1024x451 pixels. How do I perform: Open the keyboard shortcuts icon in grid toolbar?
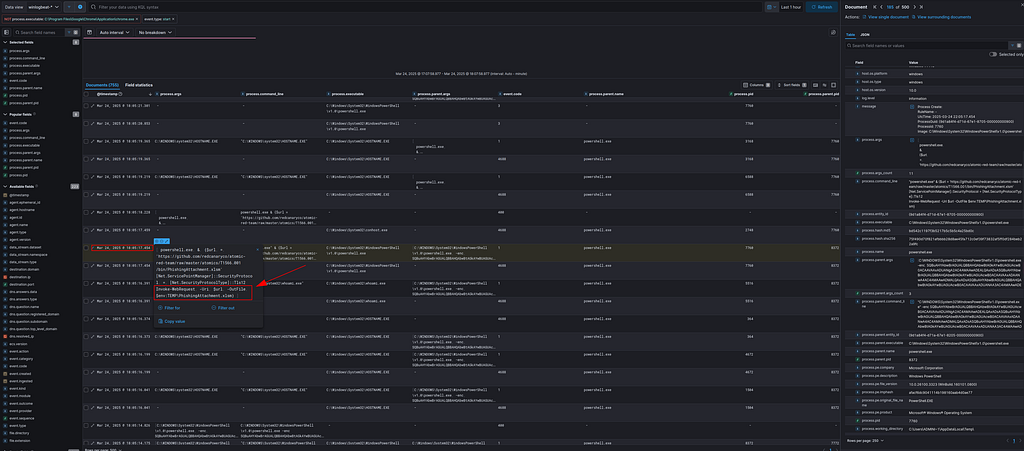(814, 85)
